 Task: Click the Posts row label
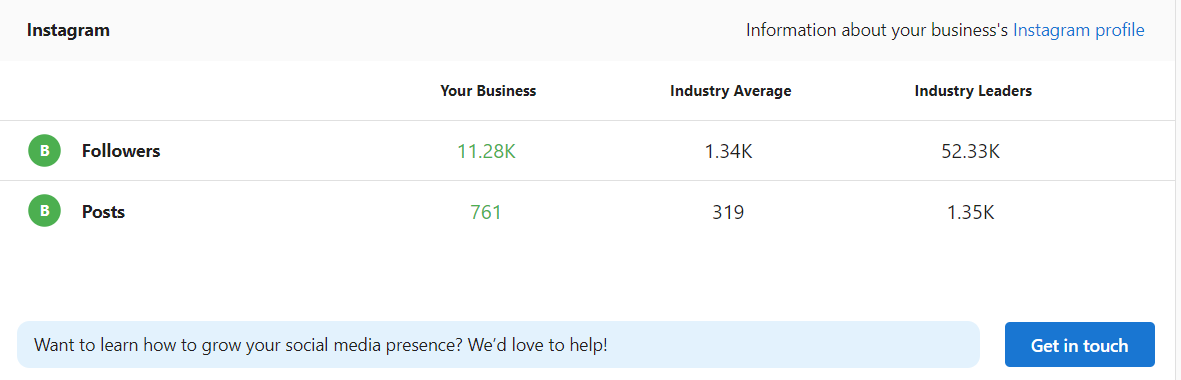(103, 212)
